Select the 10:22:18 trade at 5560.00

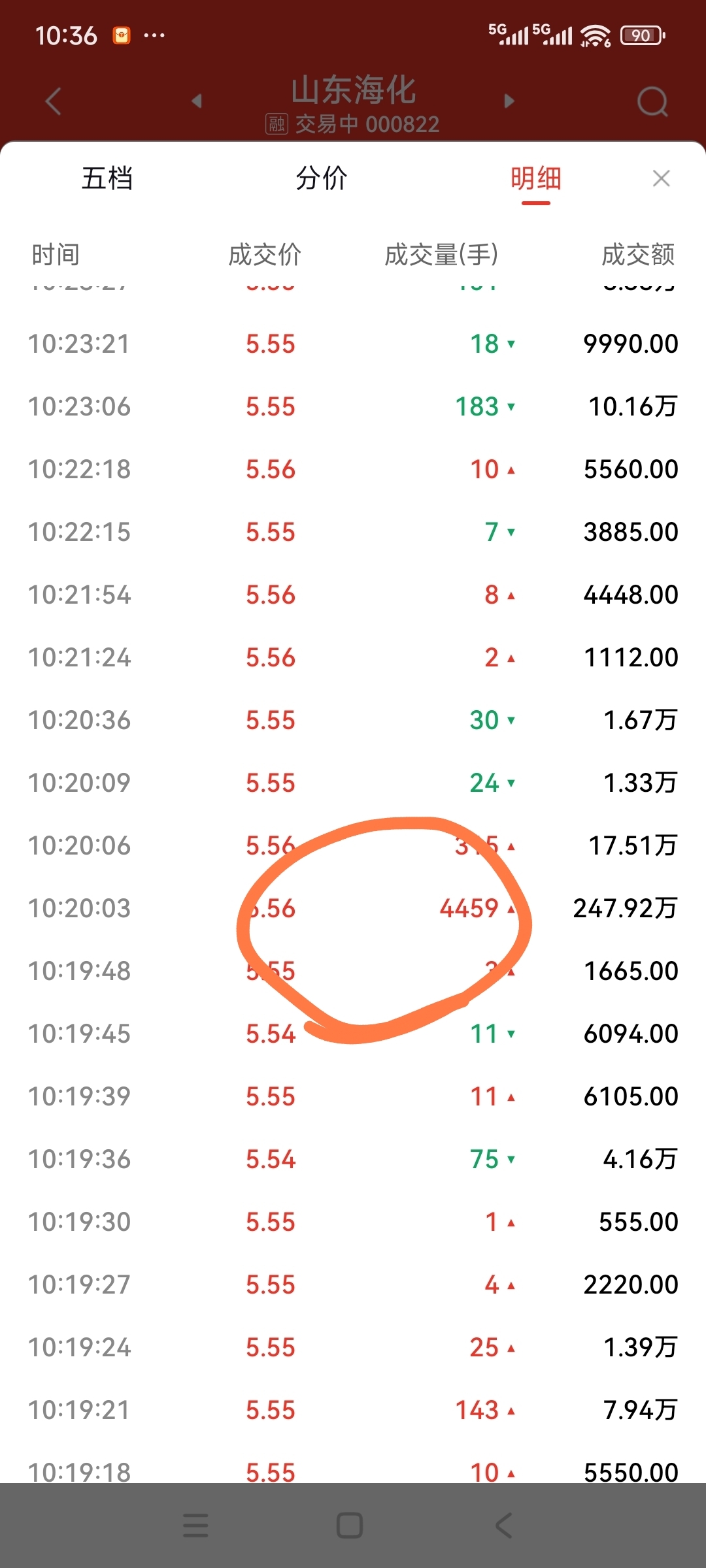(353, 469)
